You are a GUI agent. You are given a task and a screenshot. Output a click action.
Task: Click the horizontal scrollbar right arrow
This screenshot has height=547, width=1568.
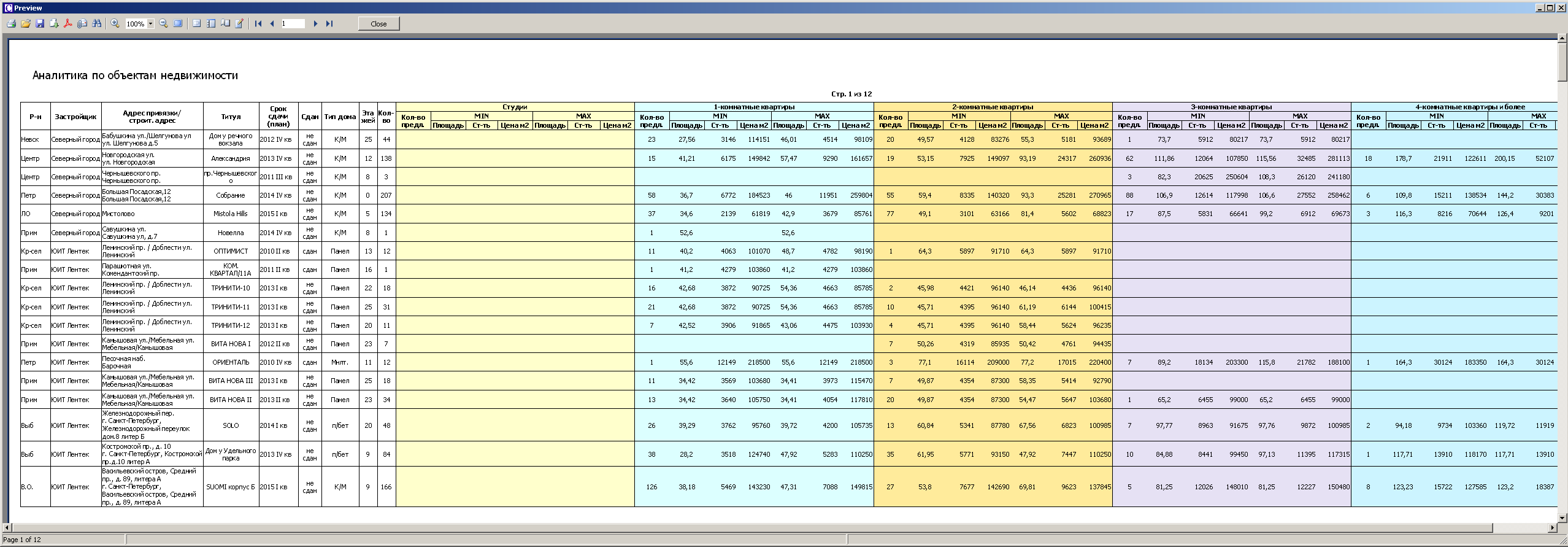coord(1553,527)
